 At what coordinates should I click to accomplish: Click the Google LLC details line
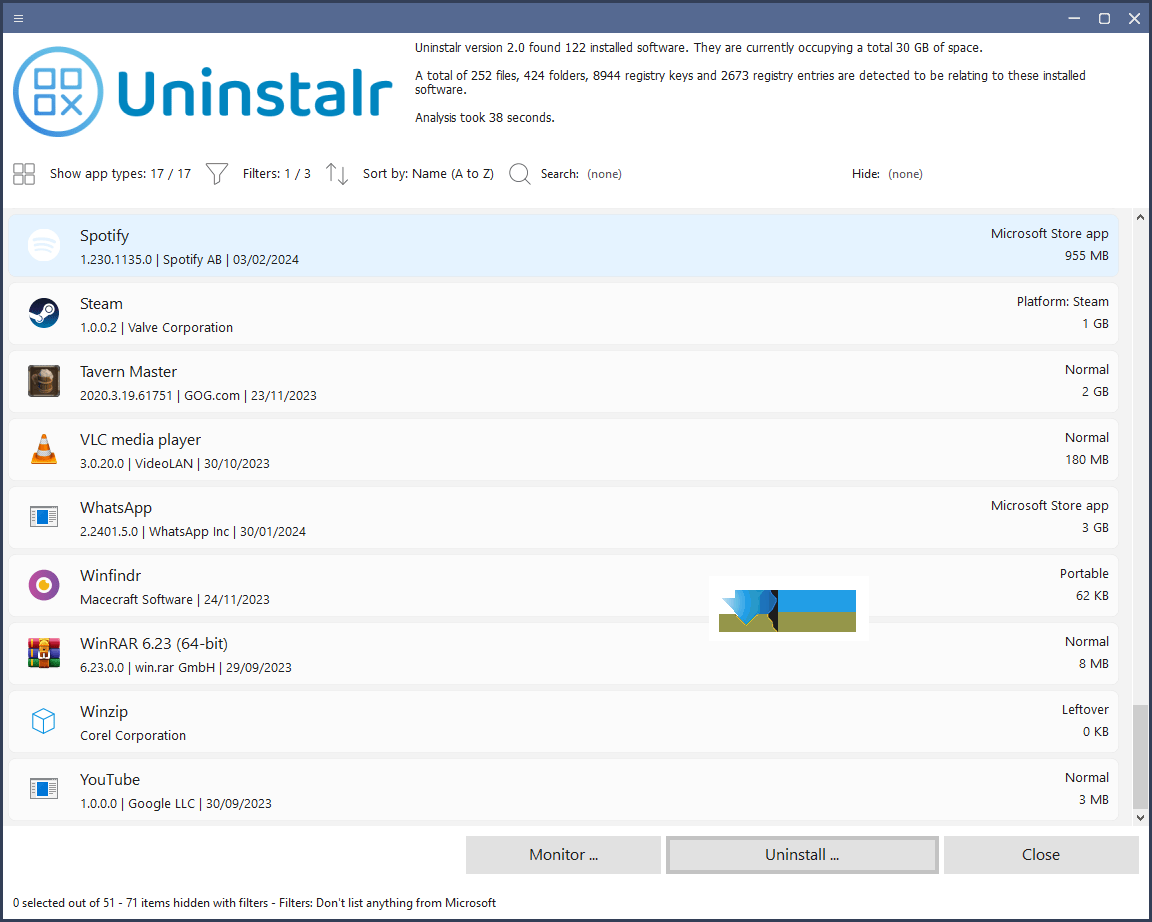pyautogui.click(x=176, y=804)
